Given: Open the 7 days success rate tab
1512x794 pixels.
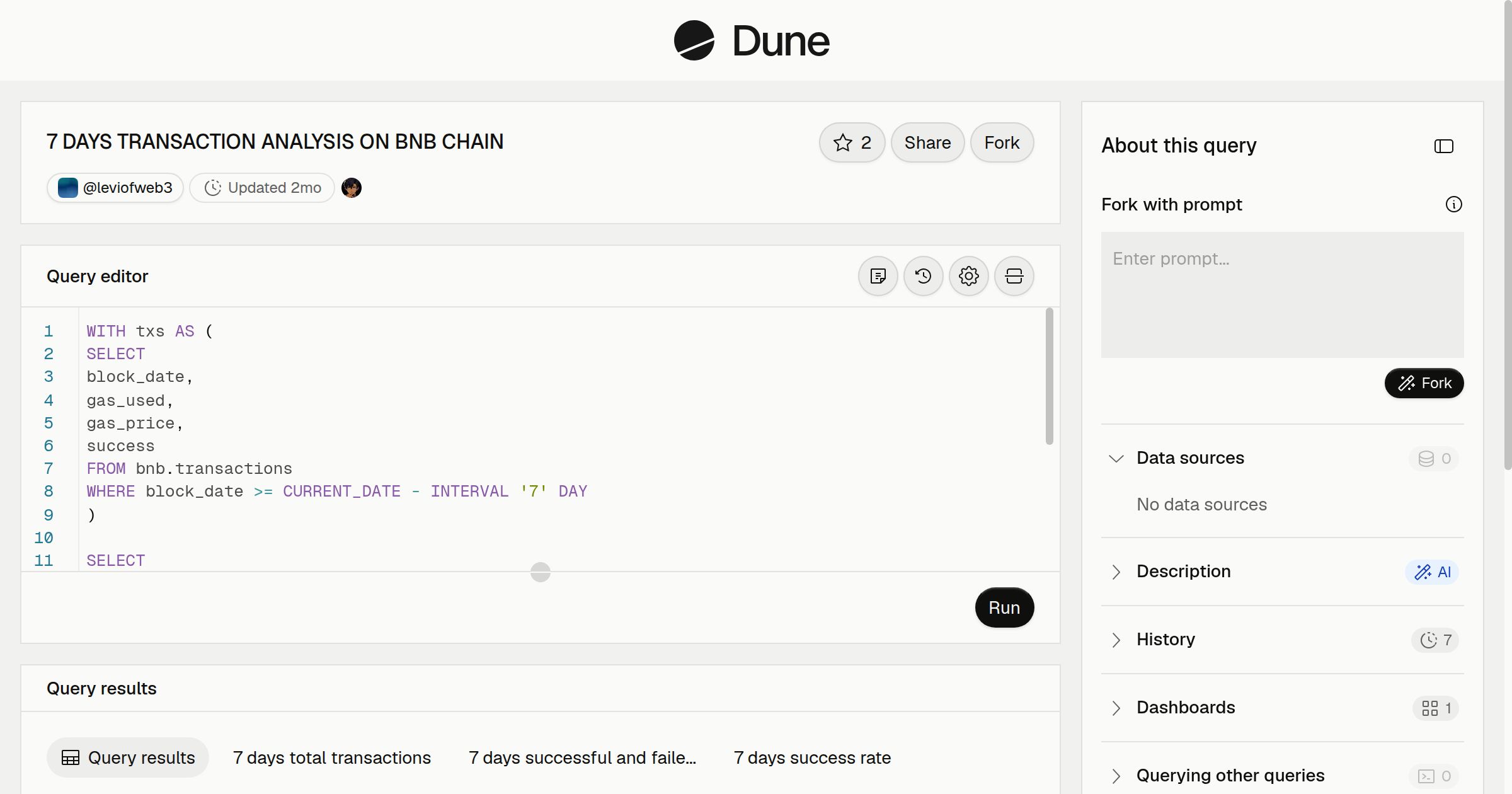Looking at the screenshot, I should coord(812,757).
